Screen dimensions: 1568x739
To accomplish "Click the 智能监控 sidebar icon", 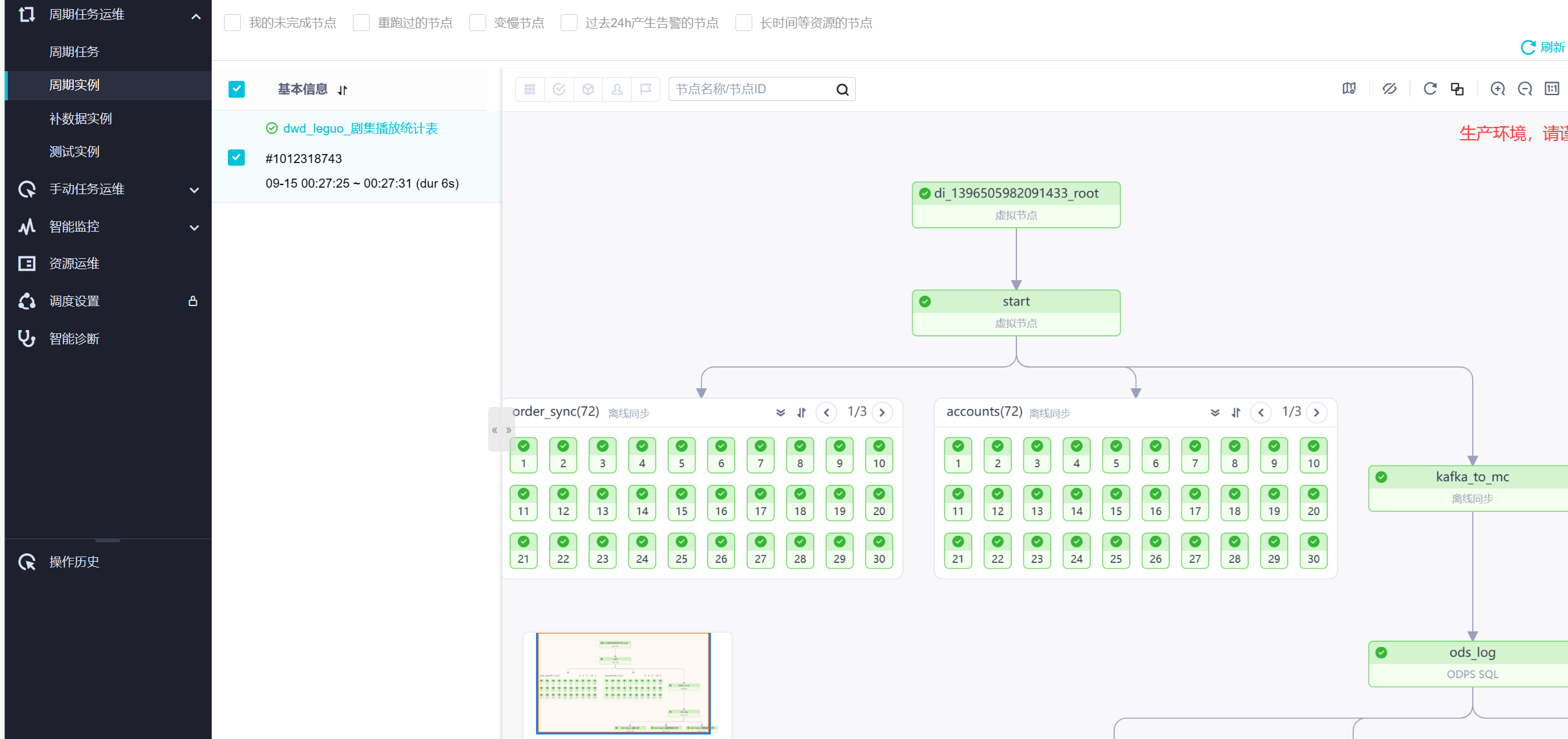I will tap(27, 226).
